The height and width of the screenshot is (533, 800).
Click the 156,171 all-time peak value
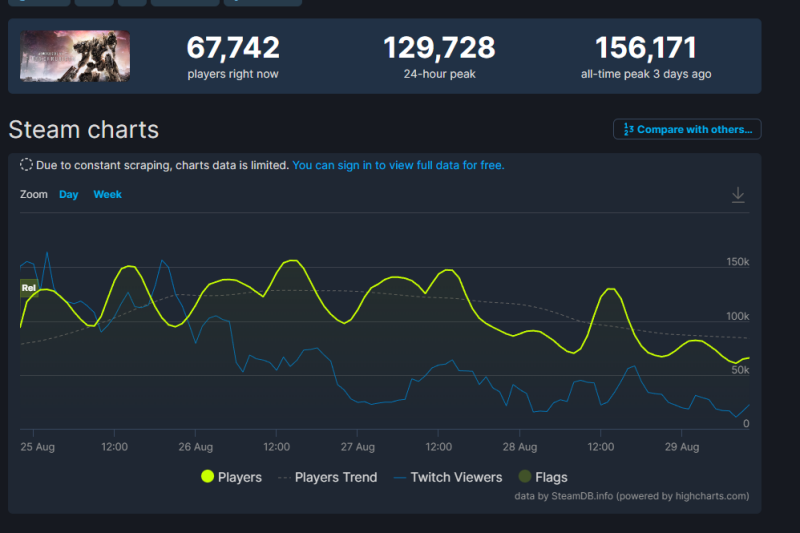(646, 47)
